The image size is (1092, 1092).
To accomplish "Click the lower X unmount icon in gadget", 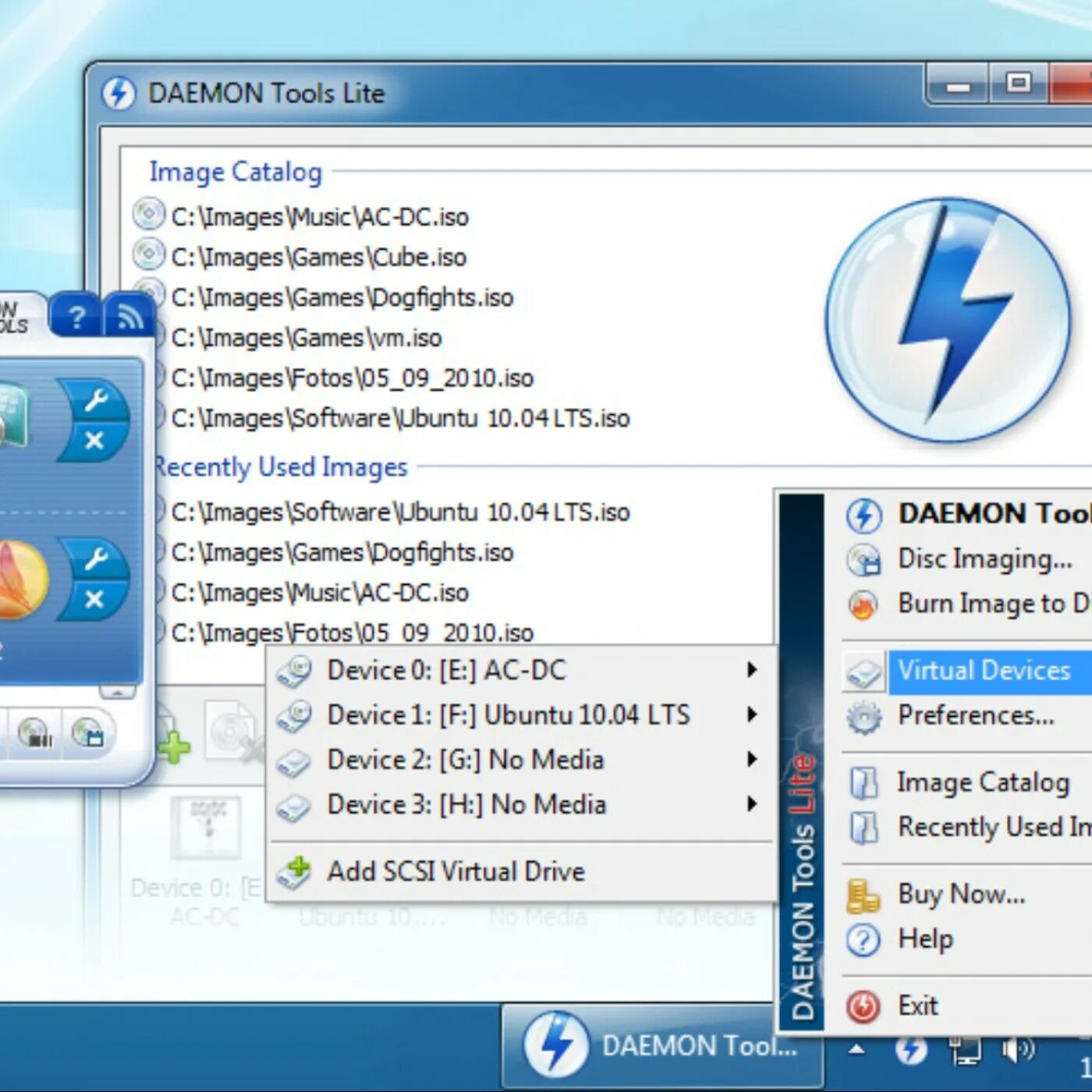I will (x=94, y=599).
